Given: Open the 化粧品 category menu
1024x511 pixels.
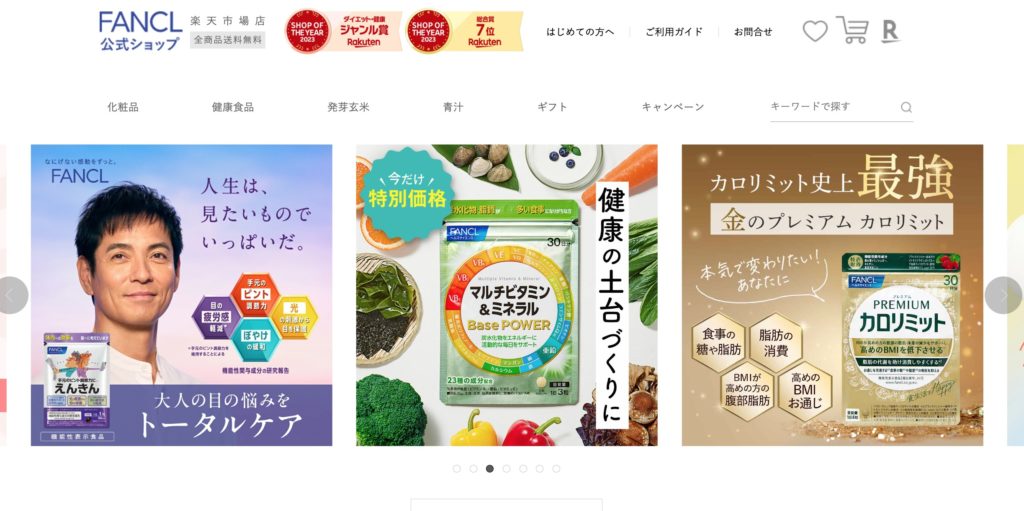Looking at the screenshot, I should (x=123, y=107).
